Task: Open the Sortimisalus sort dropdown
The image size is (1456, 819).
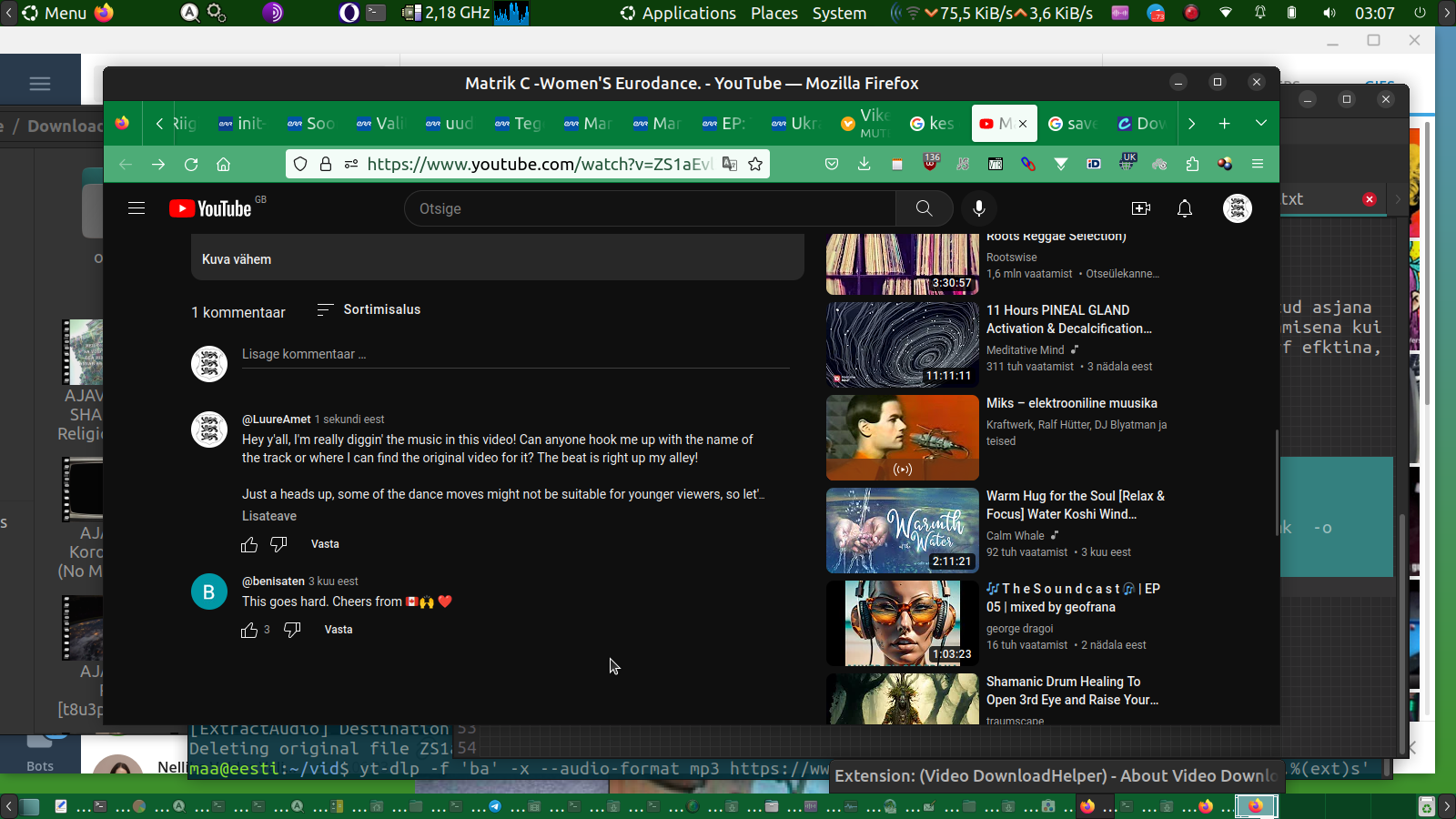Action: pos(369,309)
